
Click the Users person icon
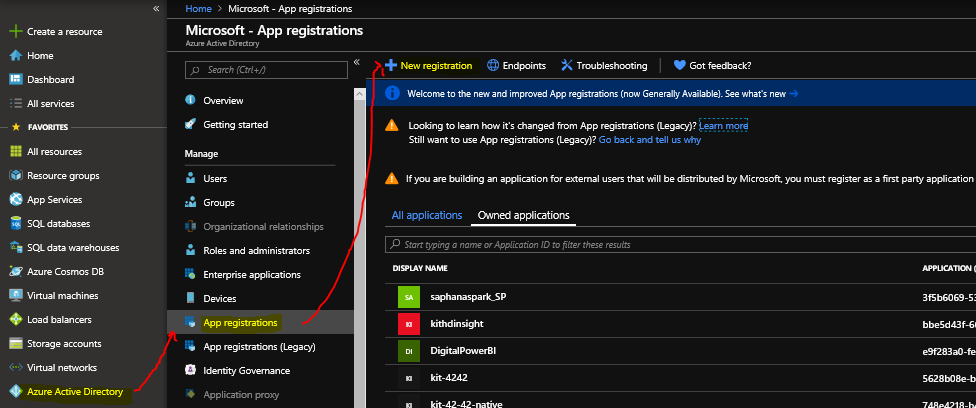click(x=190, y=179)
